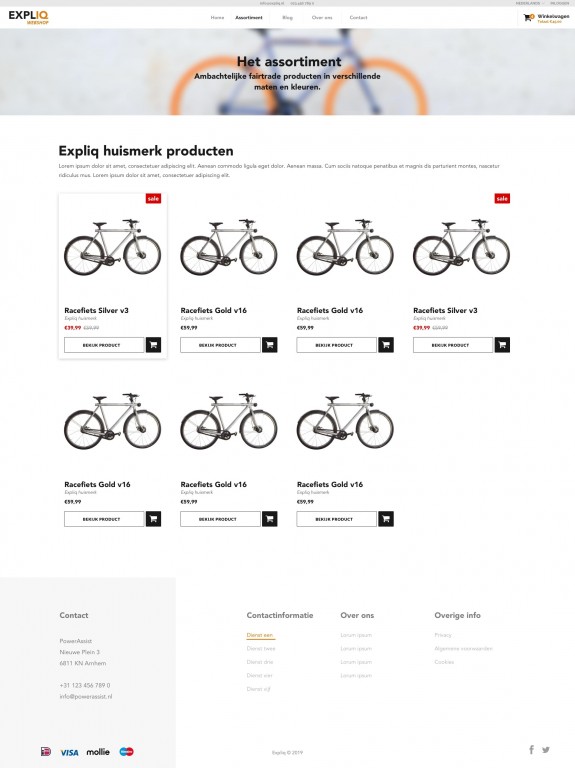575x768 pixels.
Task: Click Bekijk Product for first Racefiets Silver v3
Action: pos(104,345)
